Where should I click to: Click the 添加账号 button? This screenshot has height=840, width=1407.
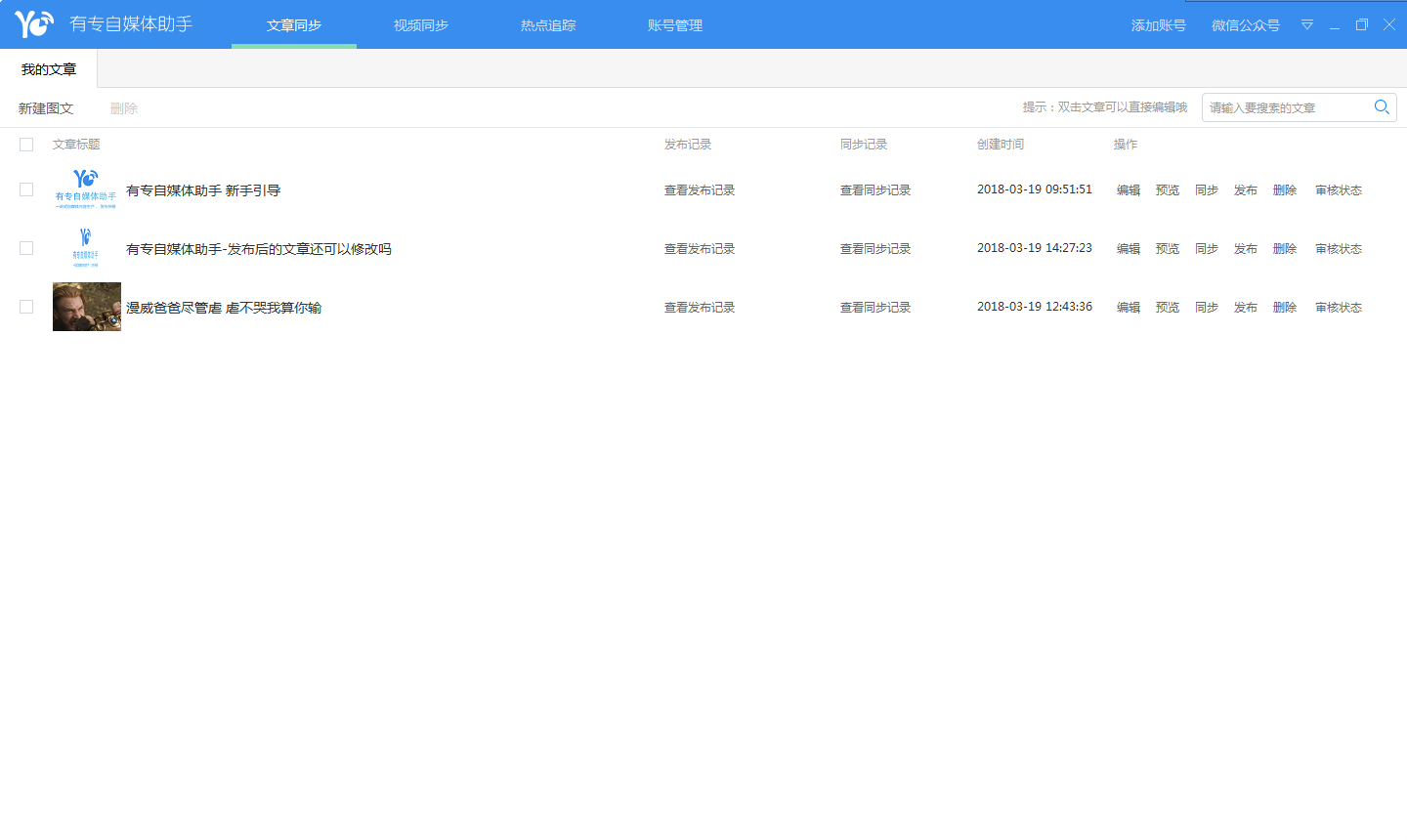[1158, 25]
